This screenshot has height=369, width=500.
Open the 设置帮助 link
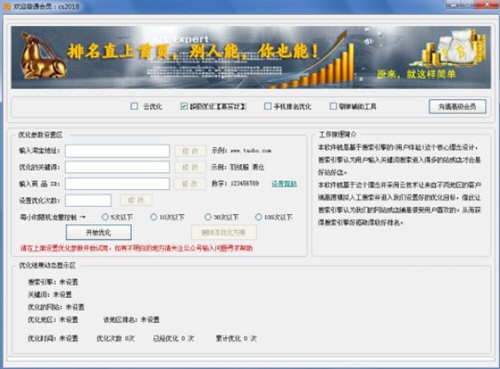284,184
